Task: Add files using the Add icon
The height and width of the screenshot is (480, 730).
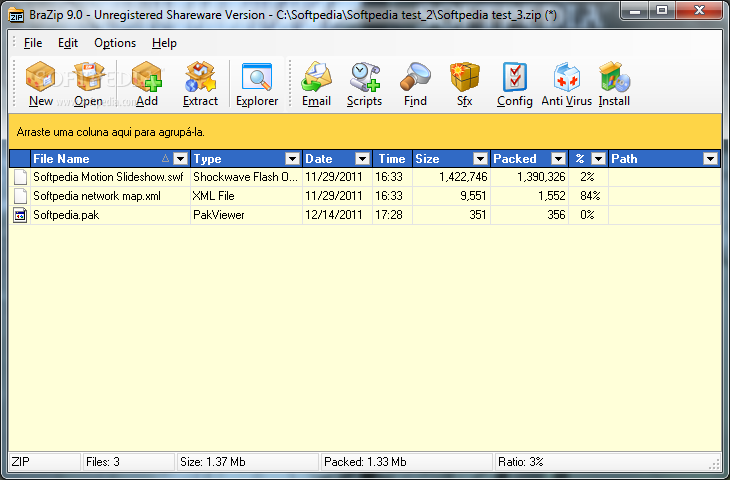Action: (x=147, y=84)
